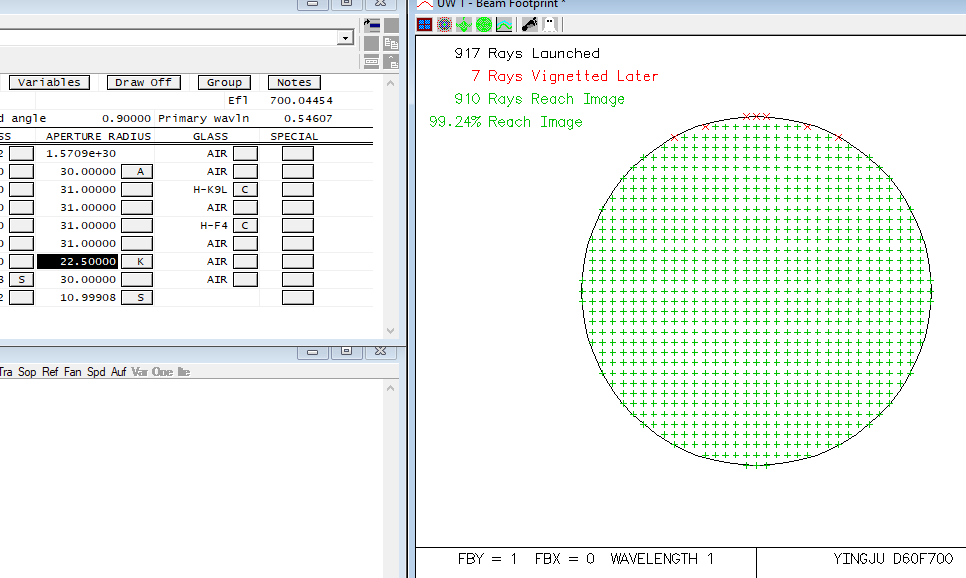Click the Notes button
Viewport: 966px width, 578px height.
click(x=294, y=82)
